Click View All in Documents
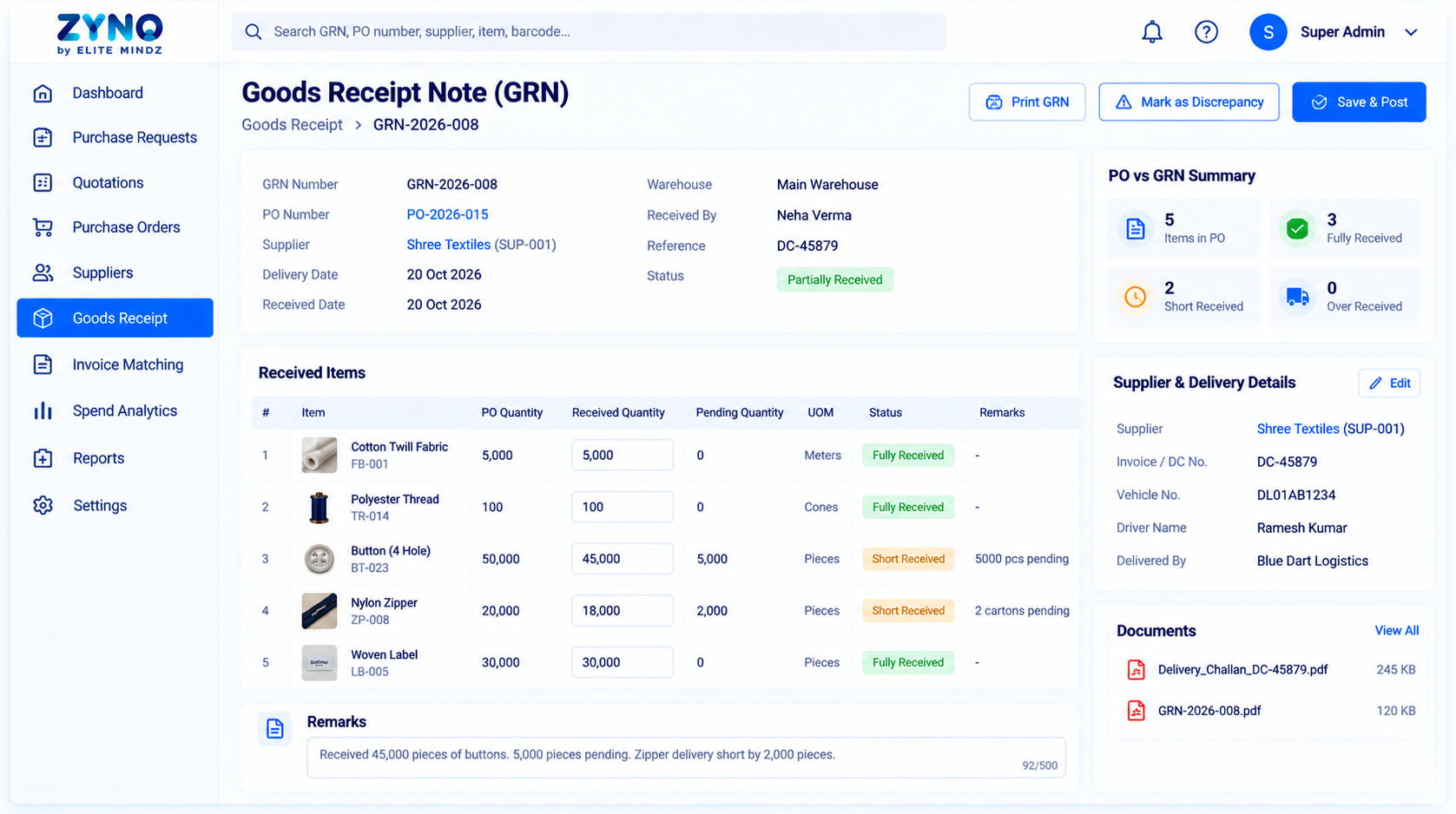 click(x=1396, y=631)
